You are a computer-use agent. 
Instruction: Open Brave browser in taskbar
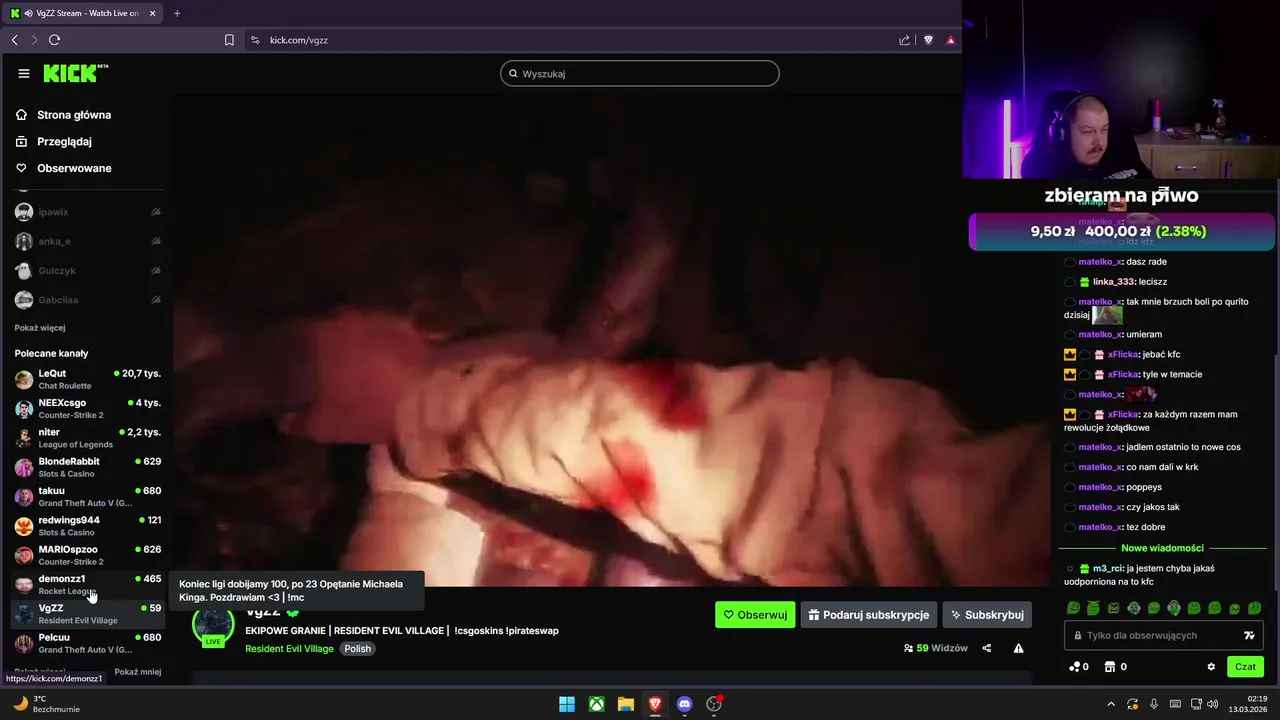pos(655,704)
